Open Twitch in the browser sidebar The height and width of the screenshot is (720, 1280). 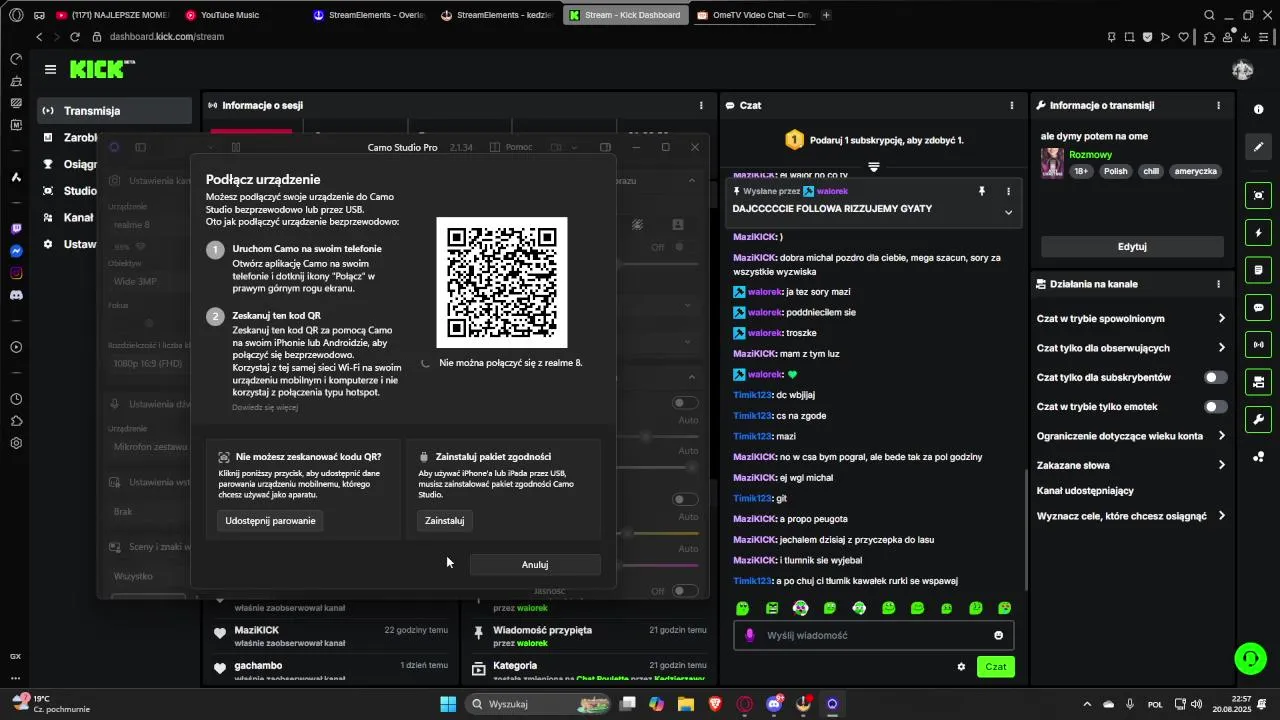pos(16,229)
